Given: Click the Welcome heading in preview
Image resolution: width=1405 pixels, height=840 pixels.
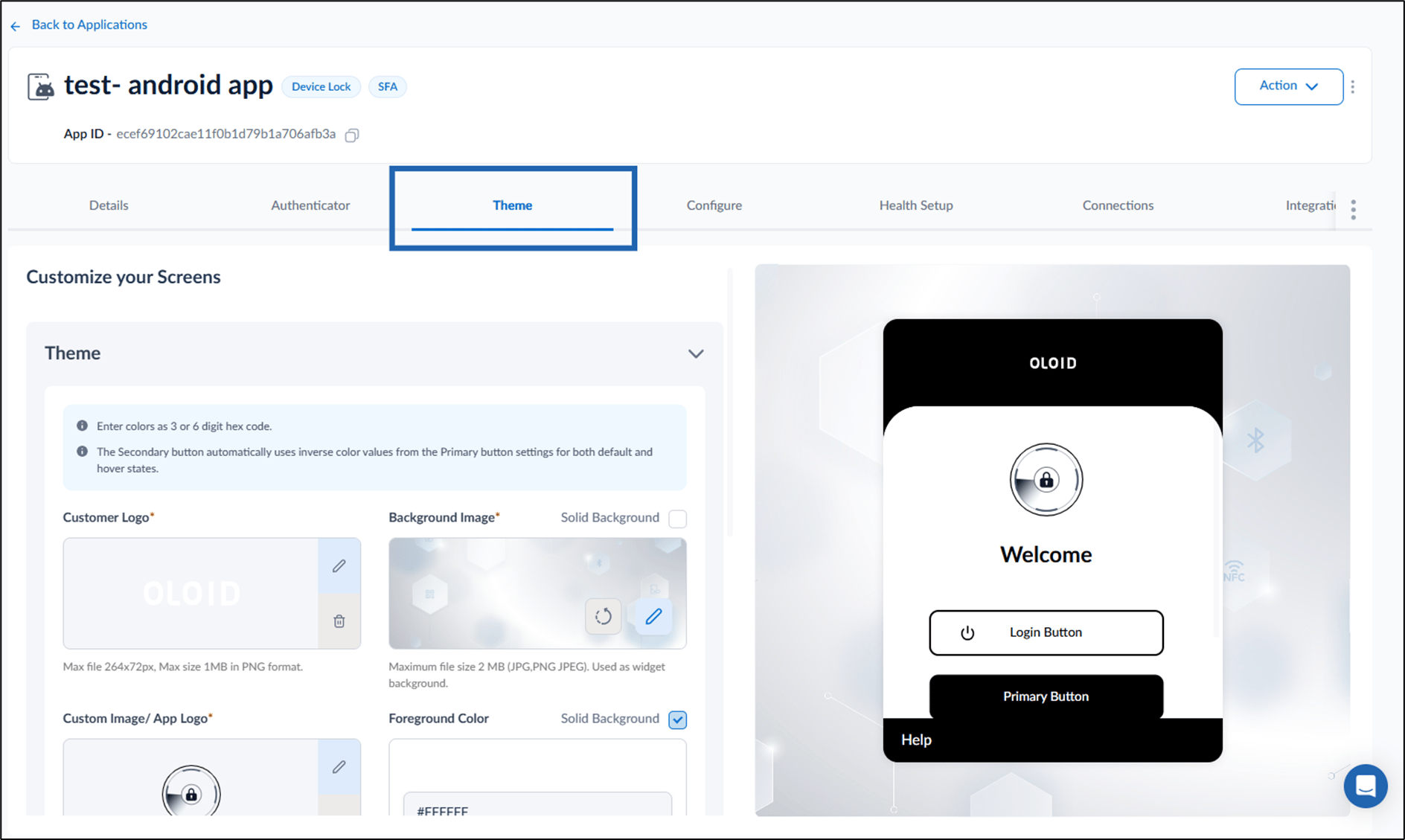Looking at the screenshot, I should pos(1046,554).
